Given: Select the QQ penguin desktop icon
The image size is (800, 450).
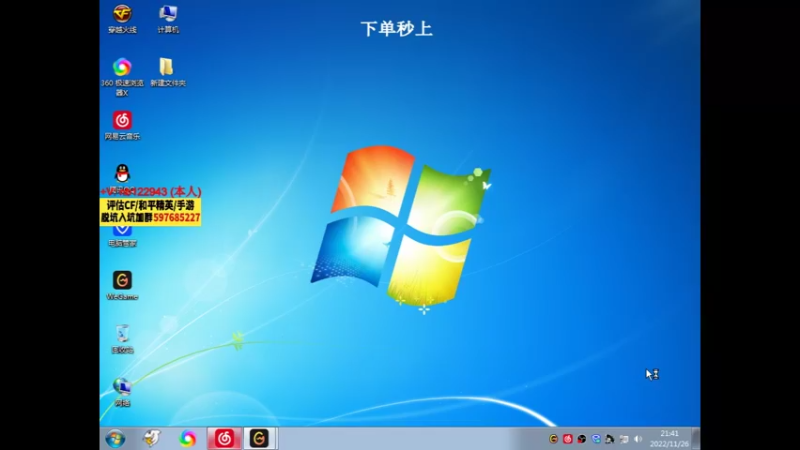Looking at the screenshot, I should pyautogui.click(x=122, y=174).
